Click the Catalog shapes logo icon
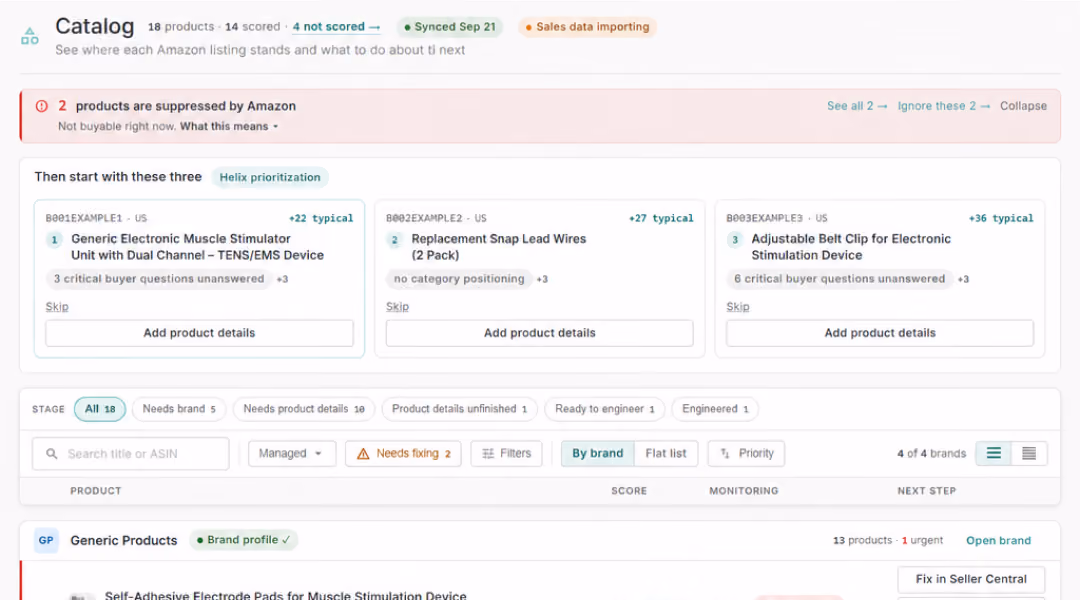Viewport: 1080px width, 600px height. pyautogui.click(x=30, y=36)
